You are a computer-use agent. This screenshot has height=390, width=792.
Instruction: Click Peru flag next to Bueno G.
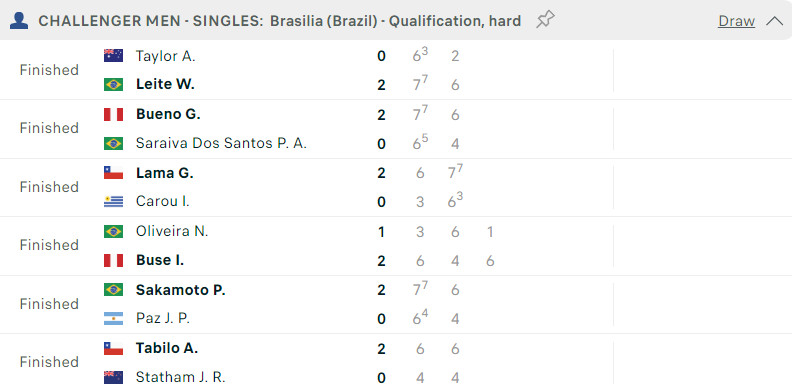click(x=113, y=115)
